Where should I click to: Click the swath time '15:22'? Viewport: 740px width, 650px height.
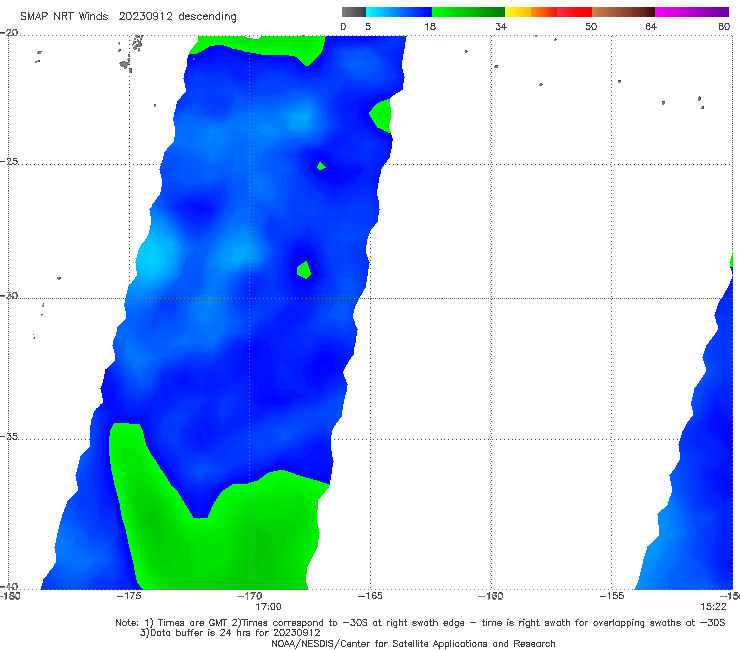tap(713, 607)
